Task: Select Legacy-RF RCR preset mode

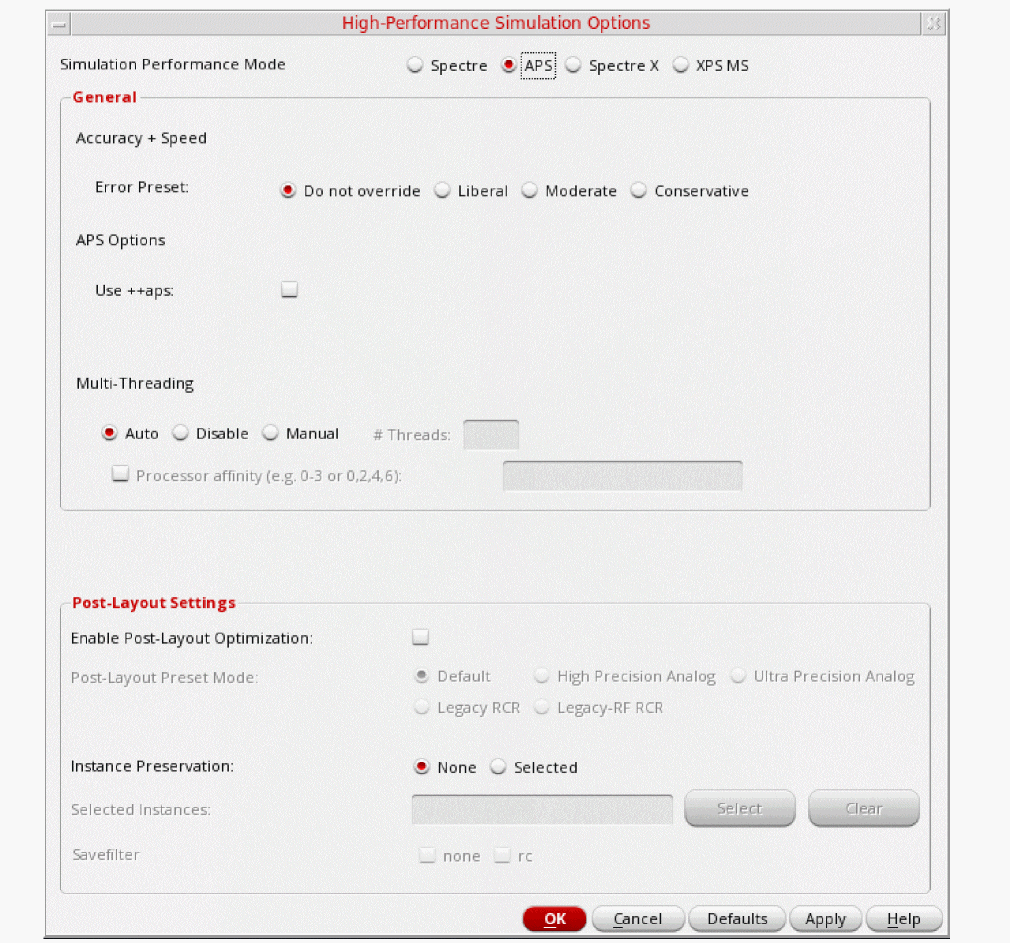Action: pos(542,707)
